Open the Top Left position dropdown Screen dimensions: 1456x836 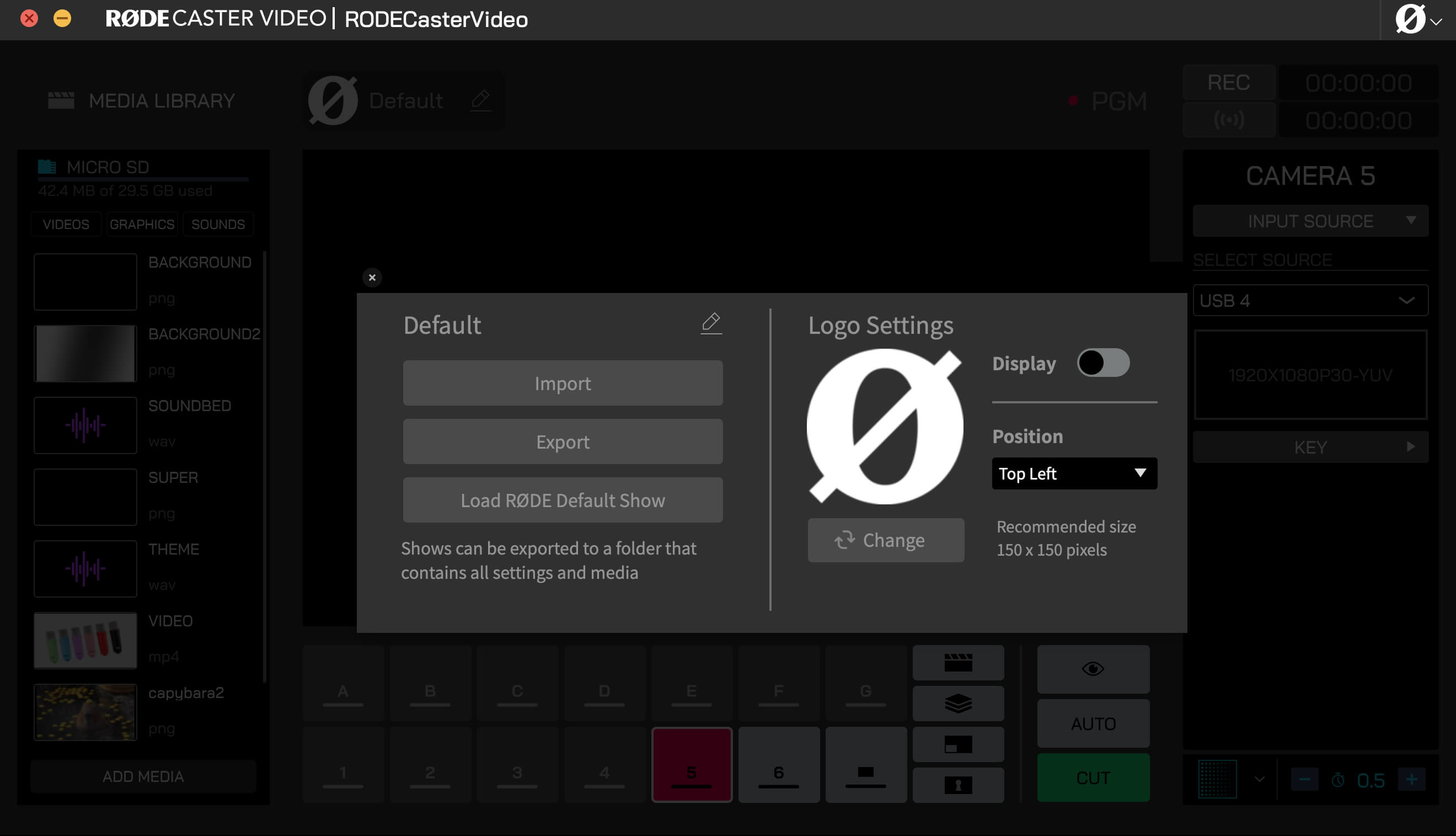(1074, 473)
